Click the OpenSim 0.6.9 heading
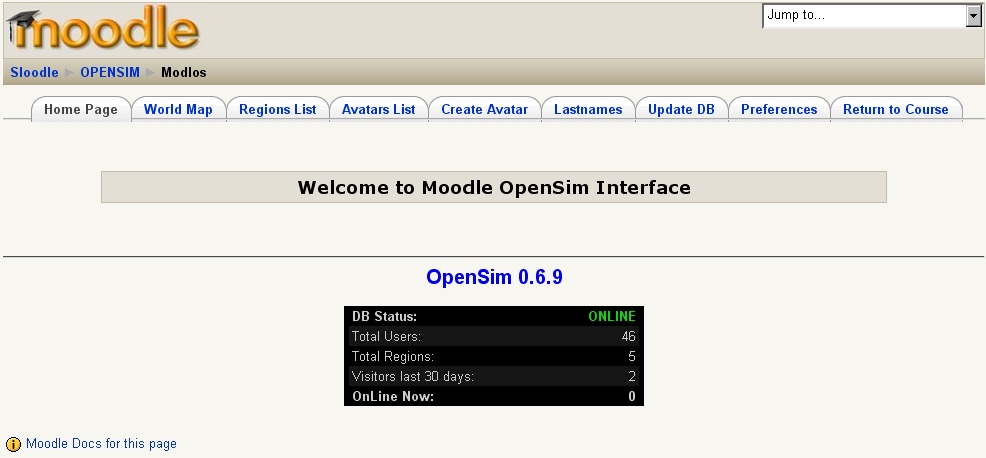The width and height of the screenshot is (986, 458). pos(494,277)
